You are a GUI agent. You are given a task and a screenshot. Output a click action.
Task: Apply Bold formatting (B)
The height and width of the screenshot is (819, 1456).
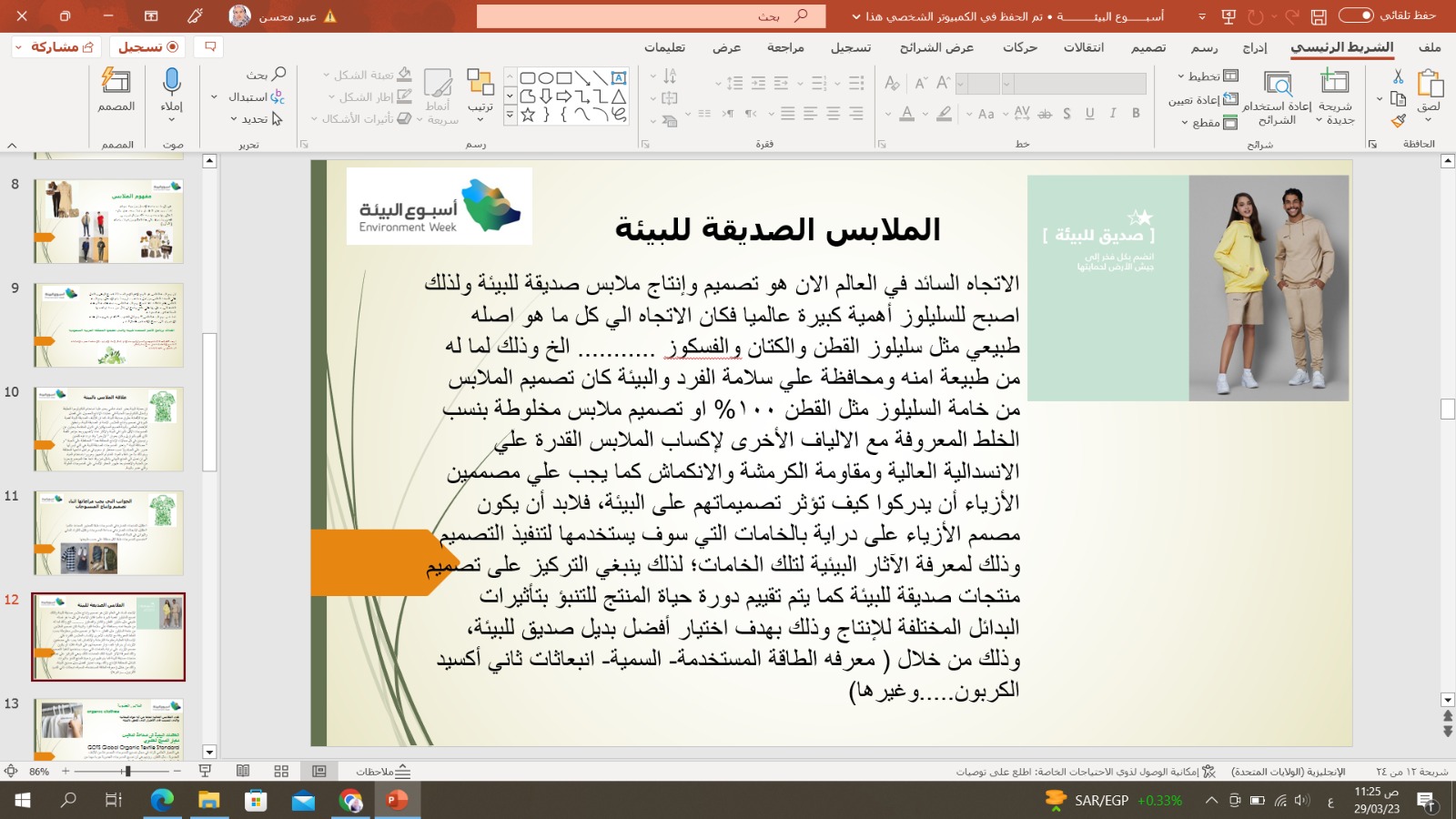[x=1136, y=114]
